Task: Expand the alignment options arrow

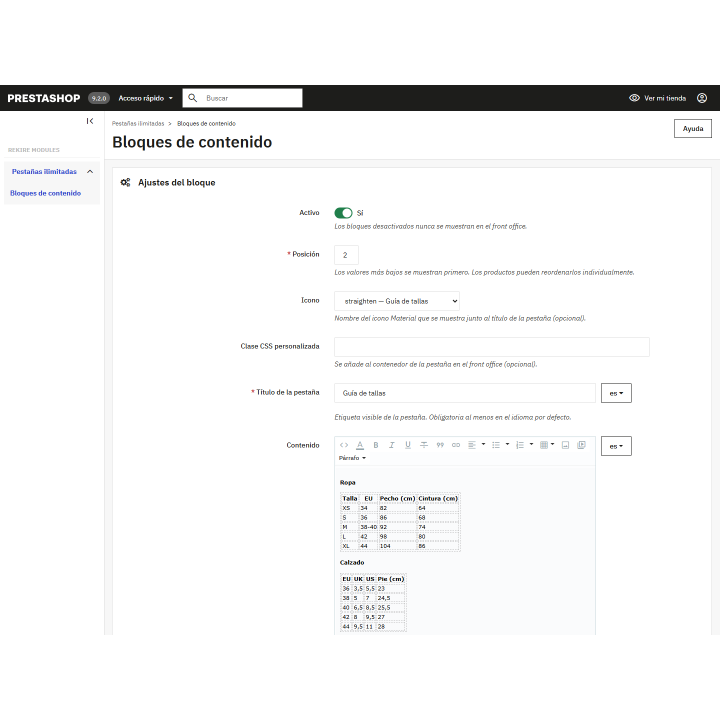Action: 483,444
